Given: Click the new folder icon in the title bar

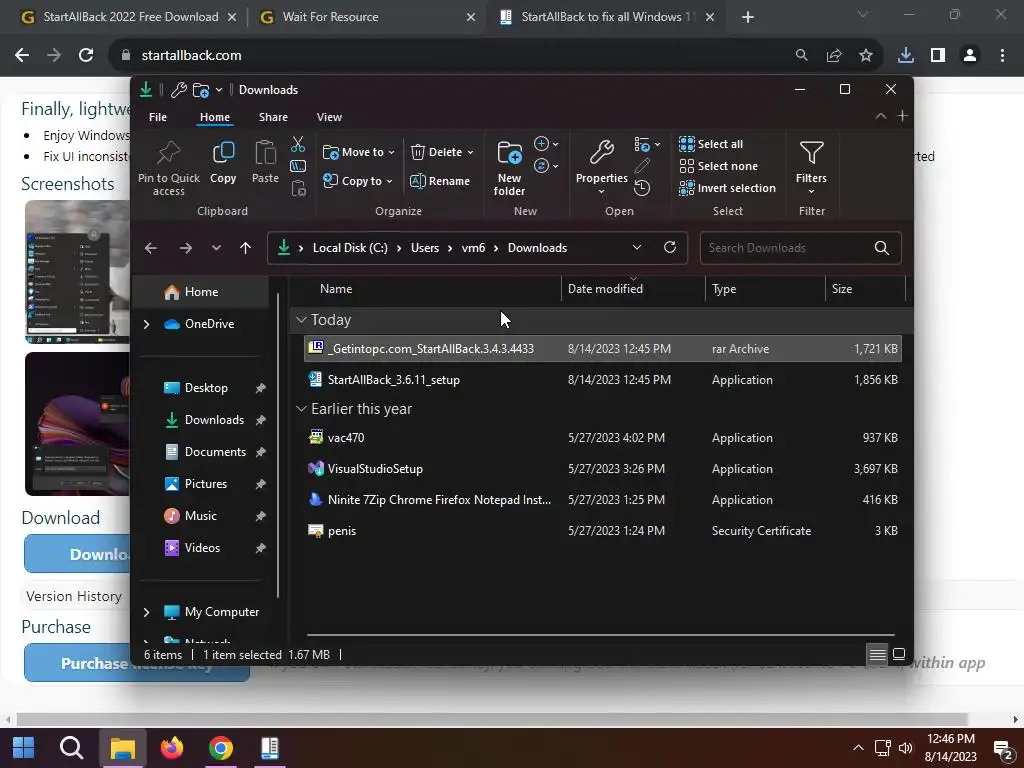Looking at the screenshot, I should (x=200, y=89).
